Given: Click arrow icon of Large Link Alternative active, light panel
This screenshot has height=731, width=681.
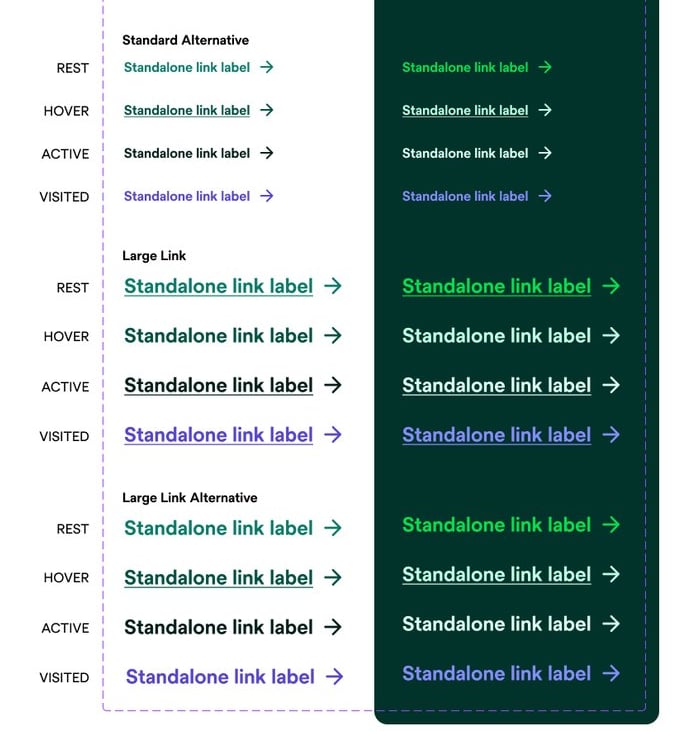Looking at the screenshot, I should 333,627.
